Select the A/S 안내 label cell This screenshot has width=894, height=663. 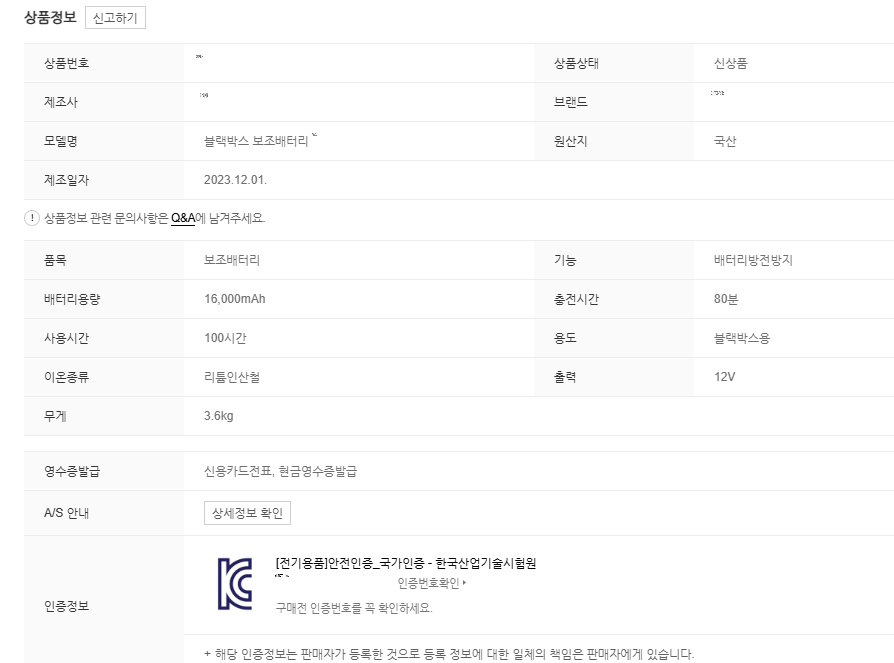pyautogui.click(x=104, y=513)
